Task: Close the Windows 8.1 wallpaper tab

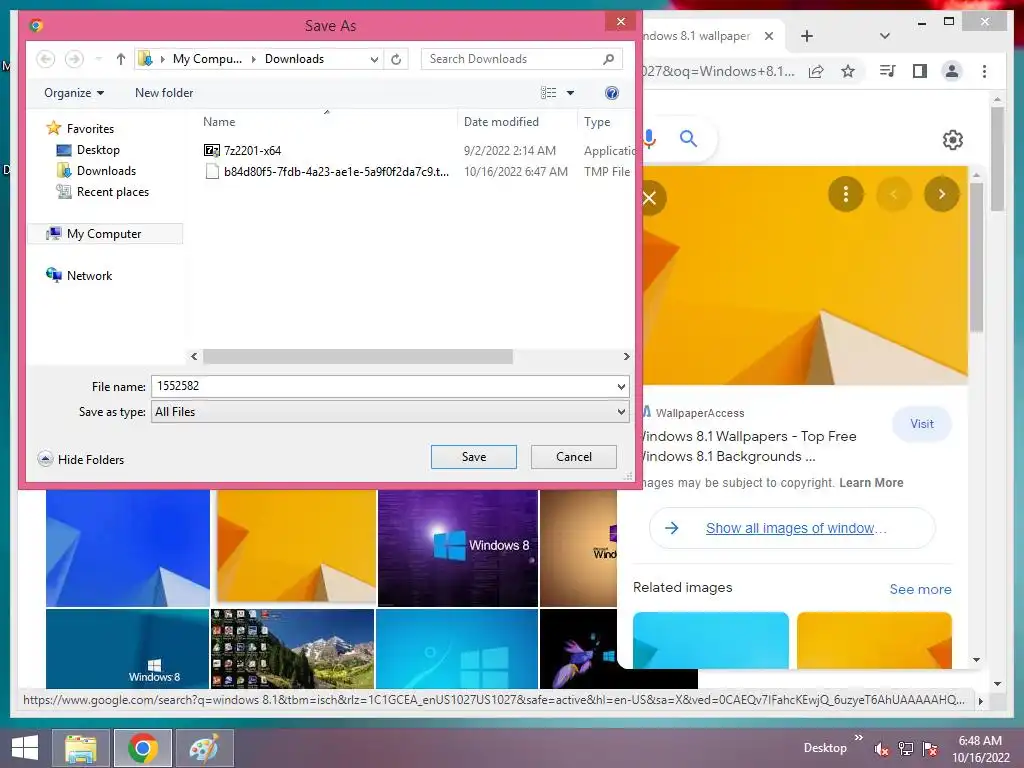Action: coord(769,36)
